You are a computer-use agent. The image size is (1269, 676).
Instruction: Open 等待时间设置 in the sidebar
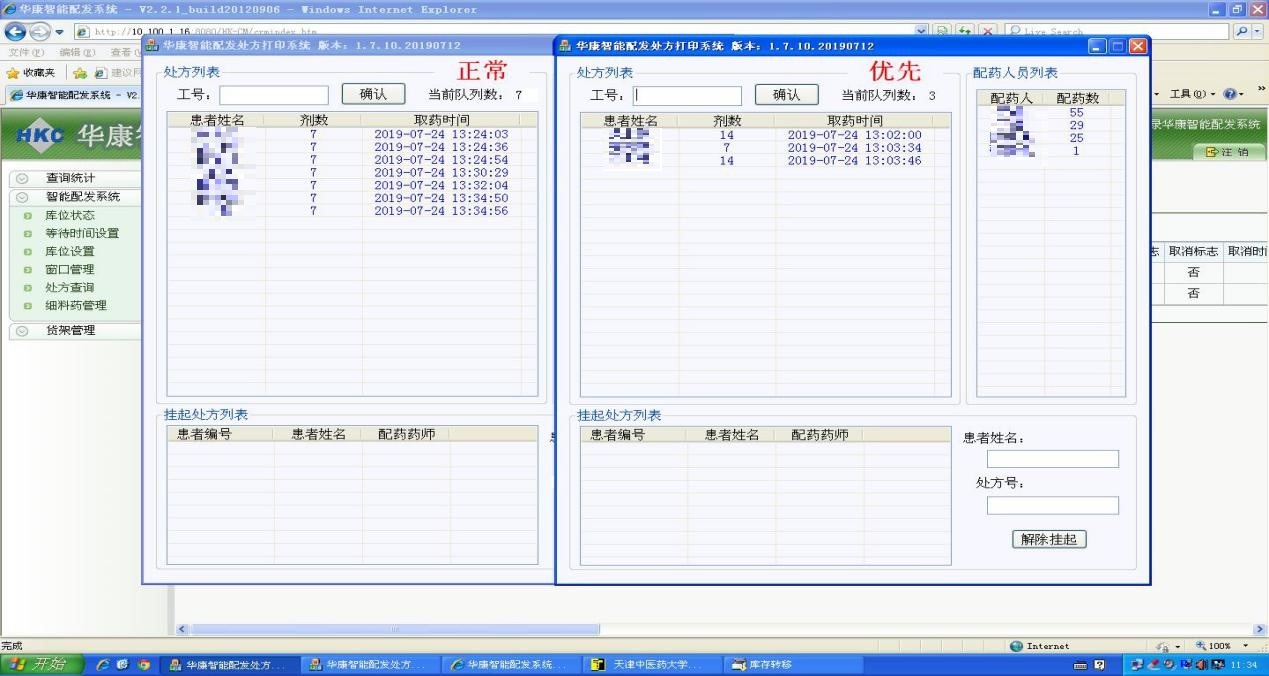(x=82, y=233)
